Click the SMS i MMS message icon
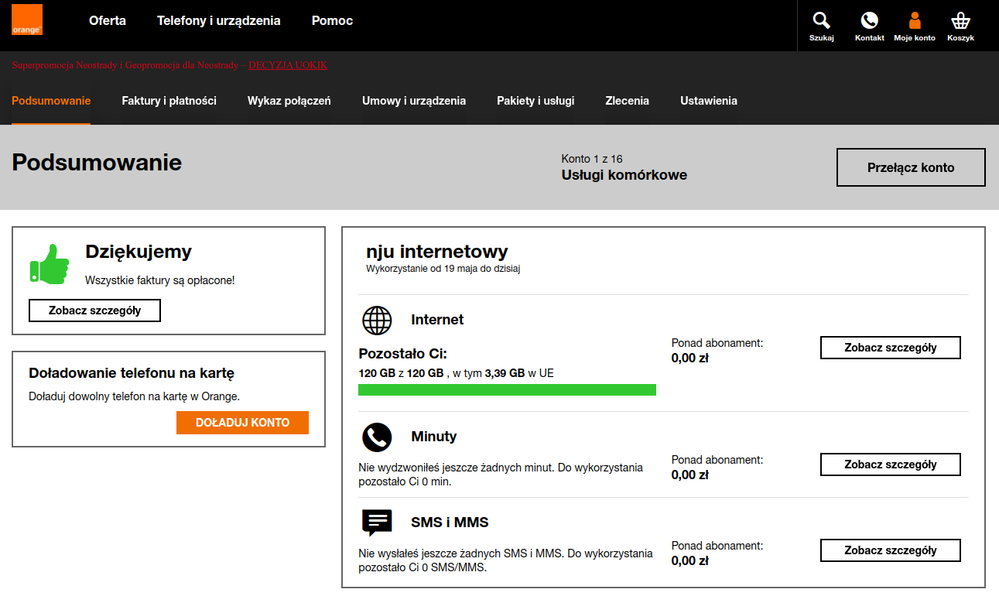The height and width of the screenshot is (597, 999). (377, 522)
